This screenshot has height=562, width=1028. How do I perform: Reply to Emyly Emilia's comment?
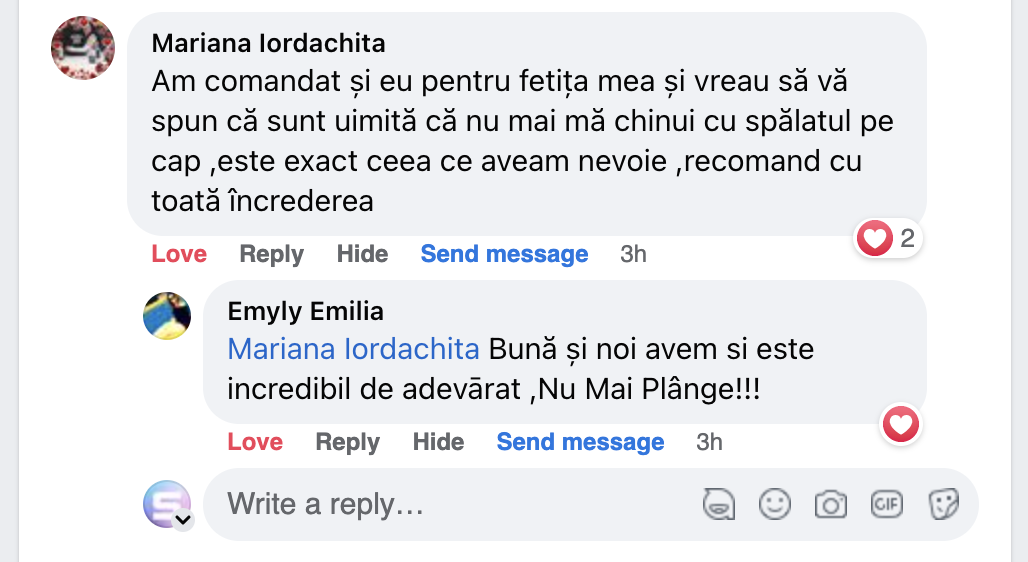pos(347,442)
